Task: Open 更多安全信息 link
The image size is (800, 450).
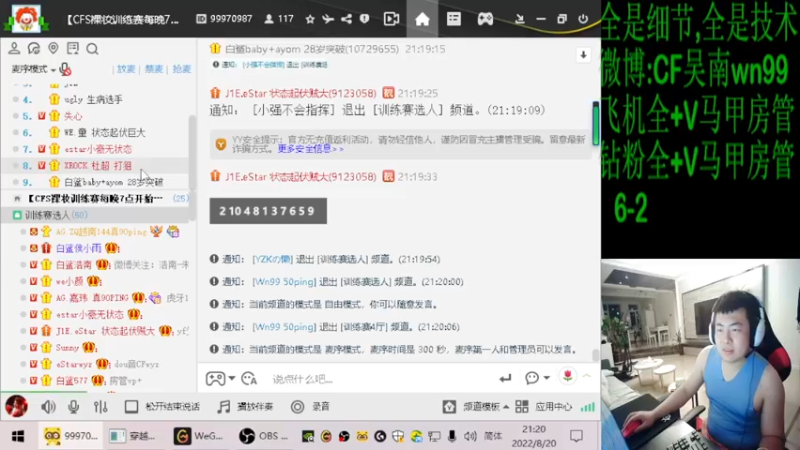Action: [310, 149]
